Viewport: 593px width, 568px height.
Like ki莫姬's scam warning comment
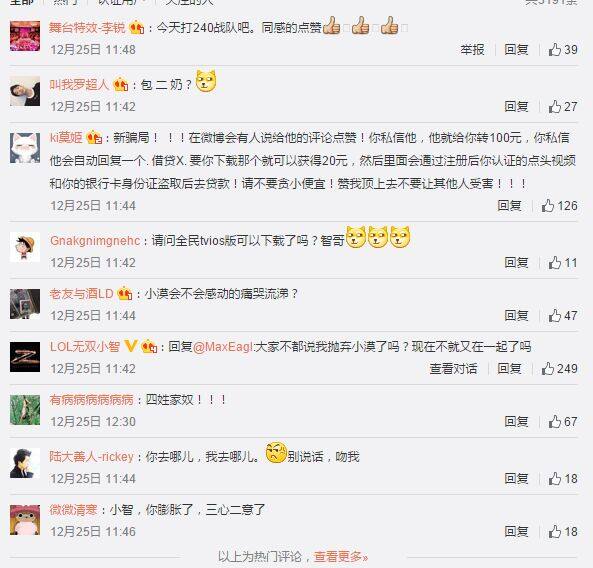point(559,206)
